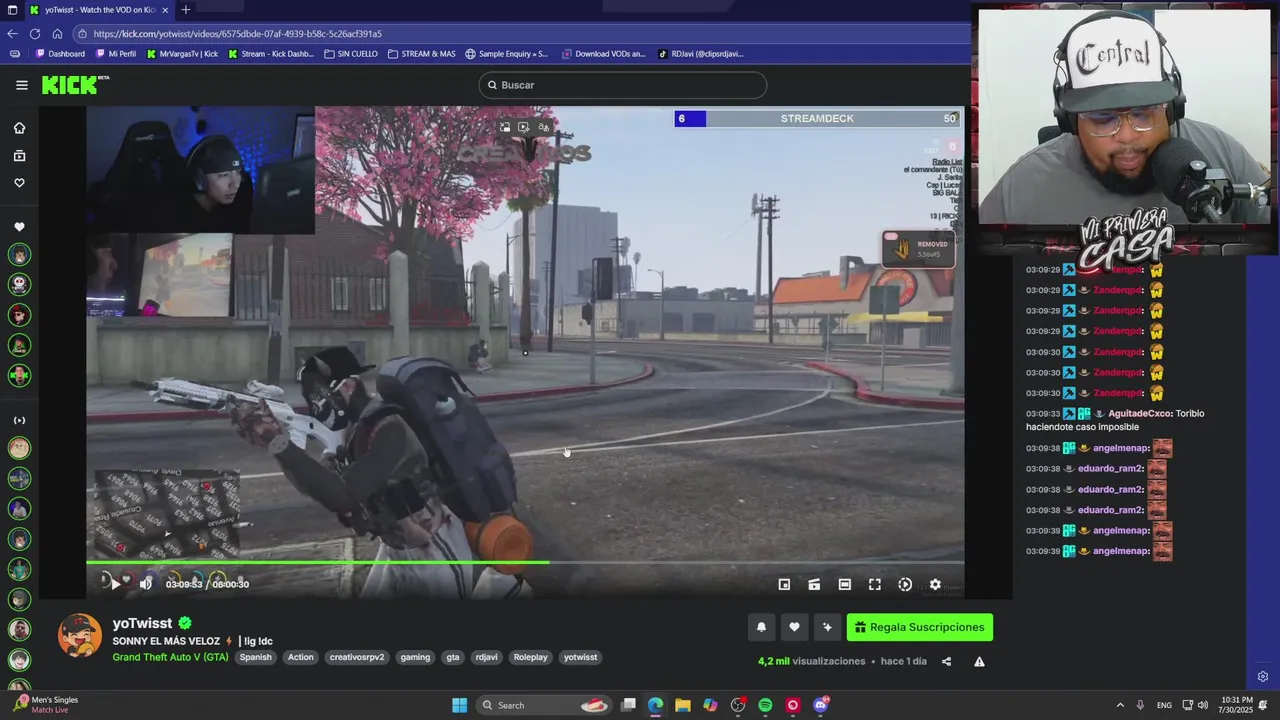Open the Windows Start button
The image size is (1280, 720).
pos(459,705)
